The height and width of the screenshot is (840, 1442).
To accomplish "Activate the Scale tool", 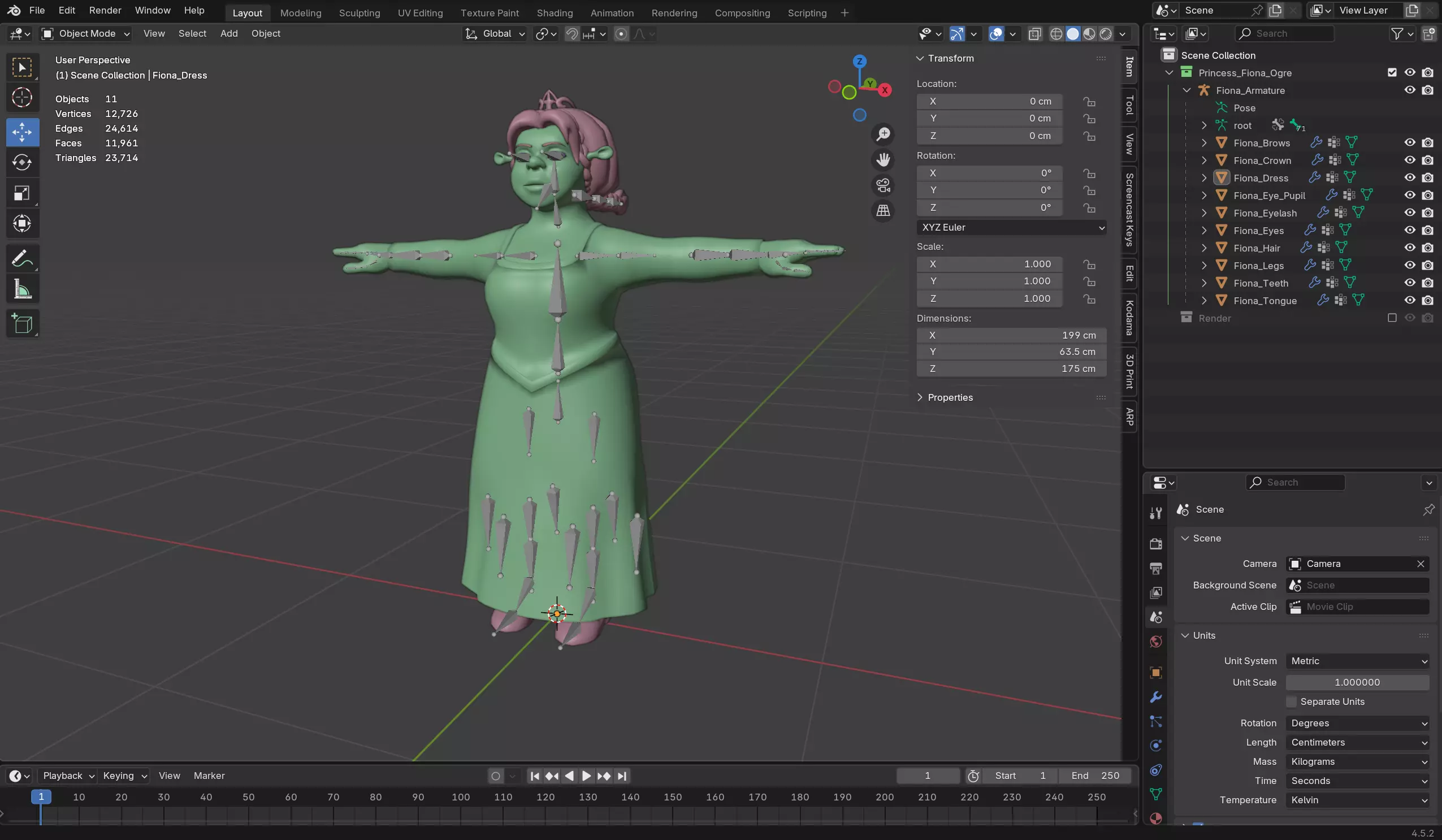I will coord(22,193).
